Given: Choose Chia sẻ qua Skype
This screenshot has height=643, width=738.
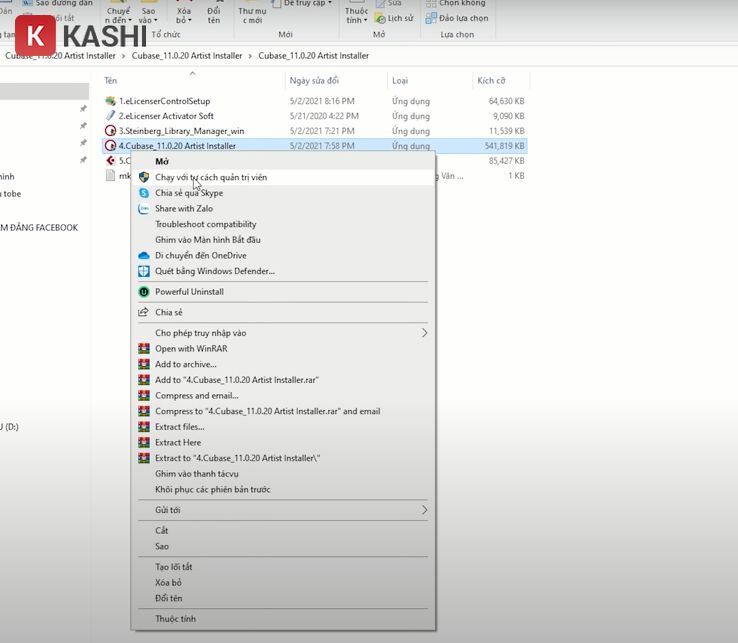Looking at the screenshot, I should point(284,193).
